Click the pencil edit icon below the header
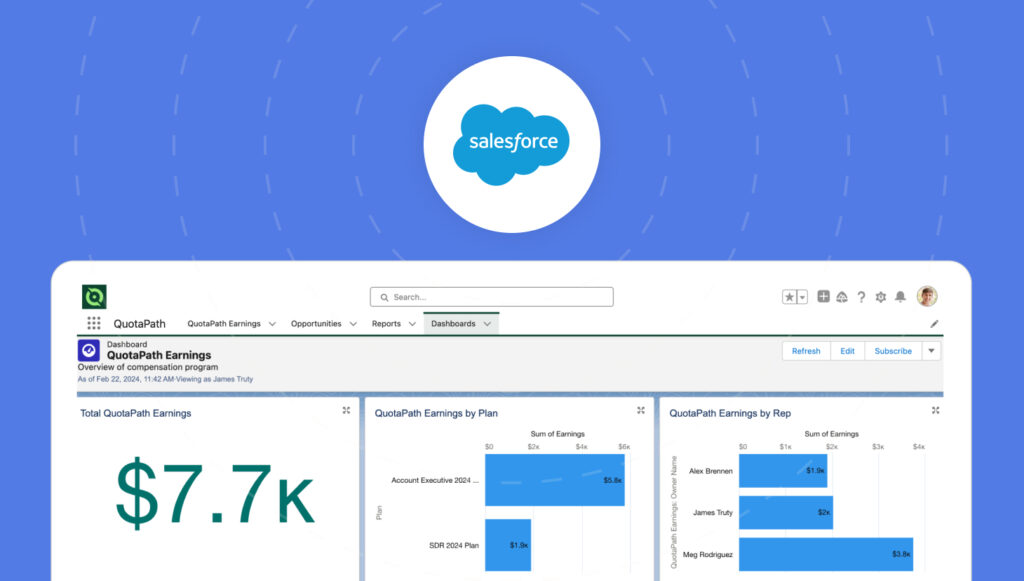 (x=934, y=322)
